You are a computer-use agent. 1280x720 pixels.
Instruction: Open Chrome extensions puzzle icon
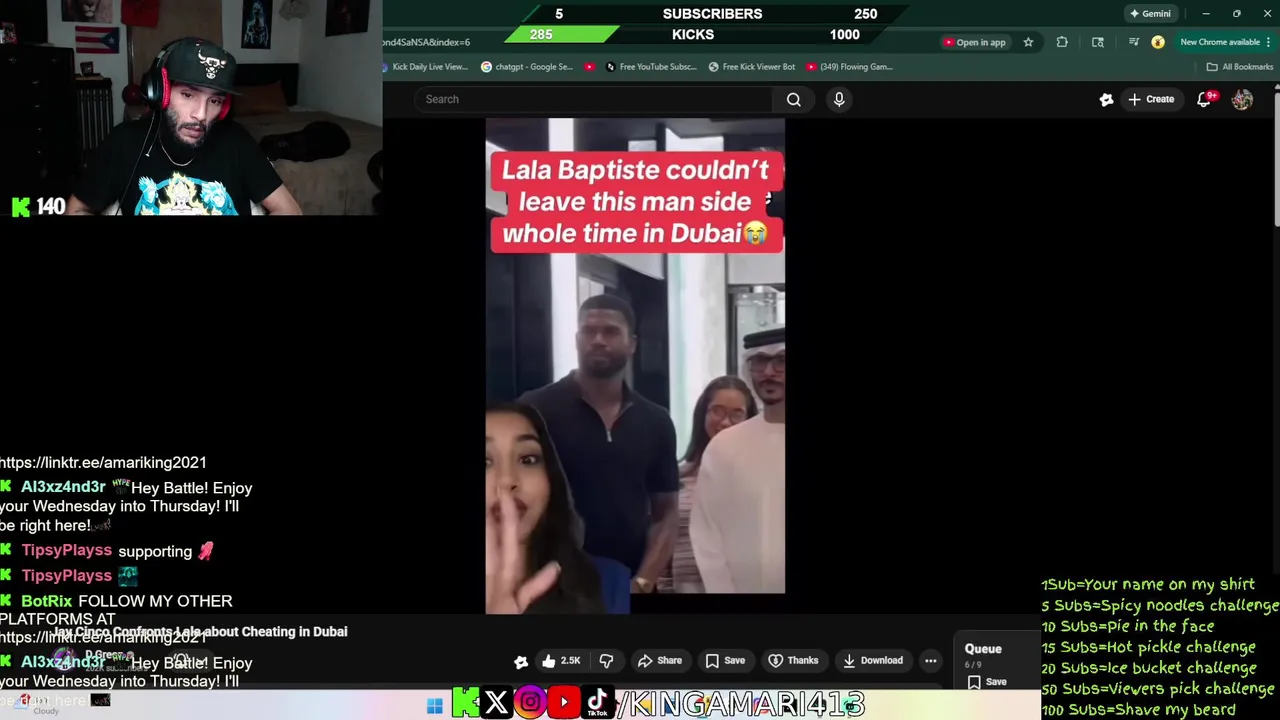1062,42
